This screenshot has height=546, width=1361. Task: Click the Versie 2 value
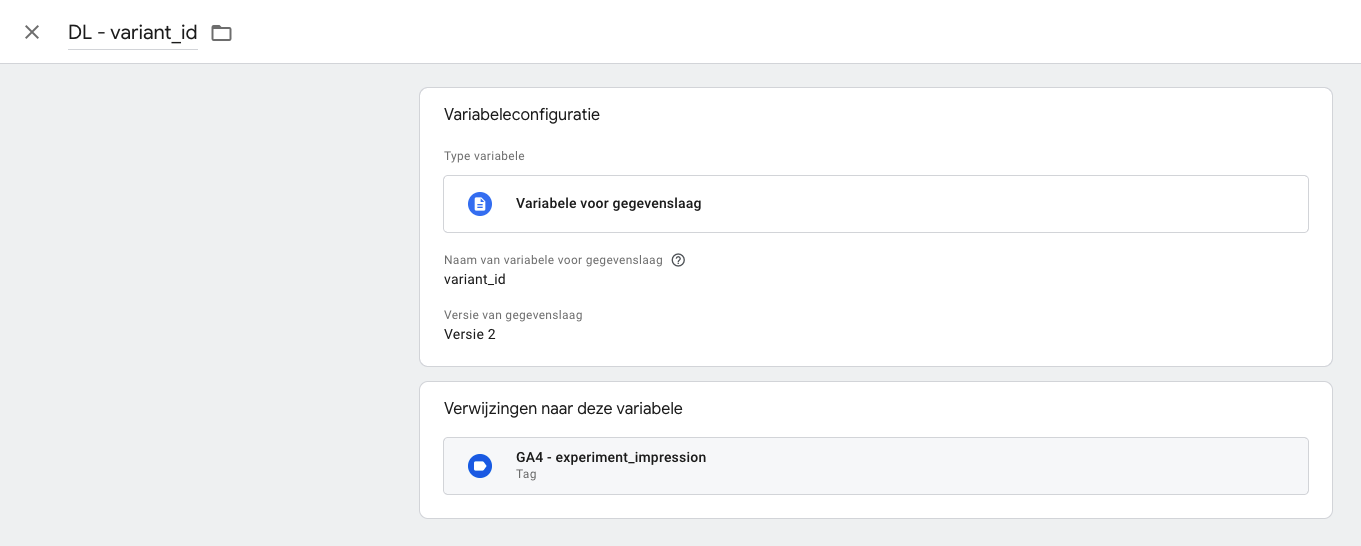470,334
